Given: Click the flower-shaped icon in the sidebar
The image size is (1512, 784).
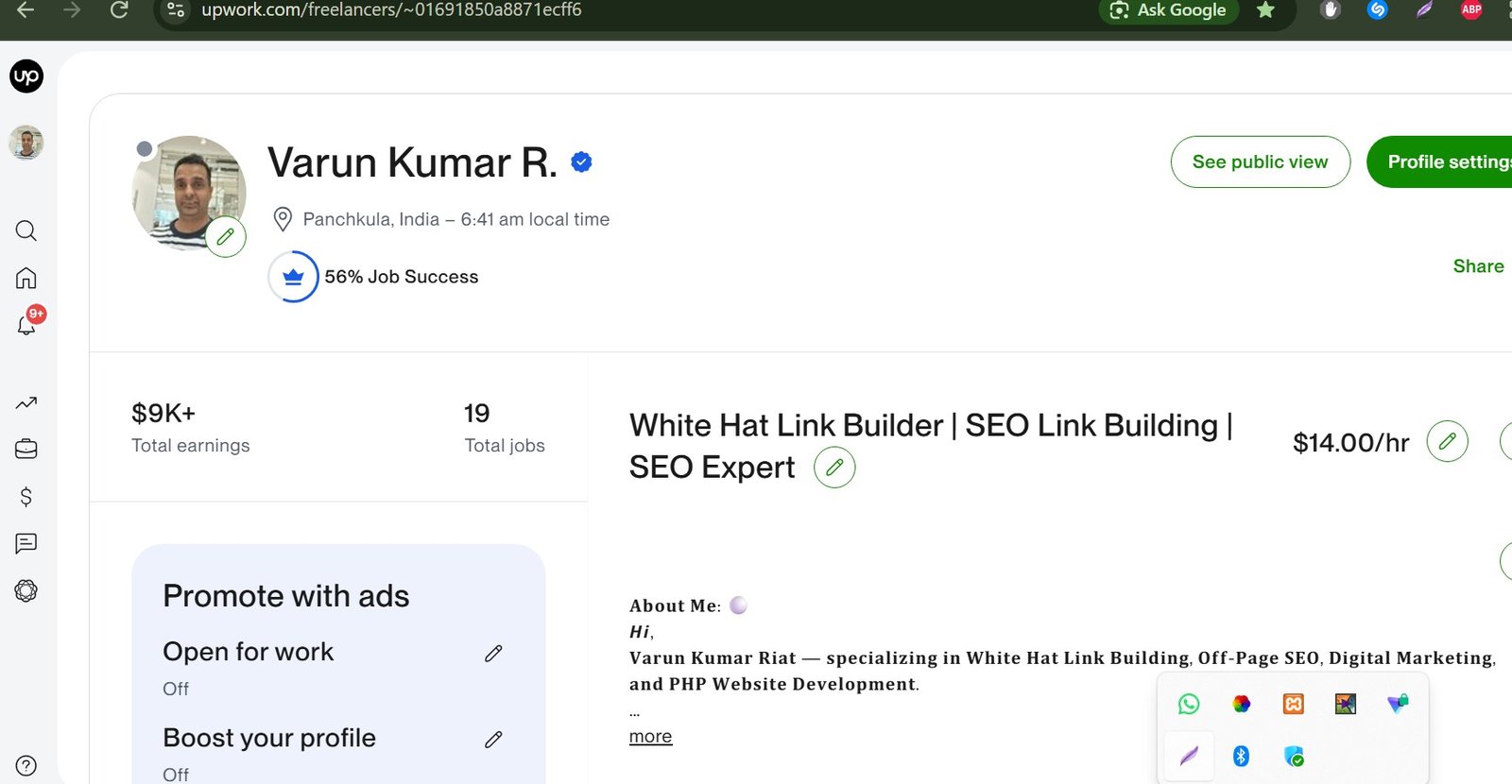Looking at the screenshot, I should point(26,590).
